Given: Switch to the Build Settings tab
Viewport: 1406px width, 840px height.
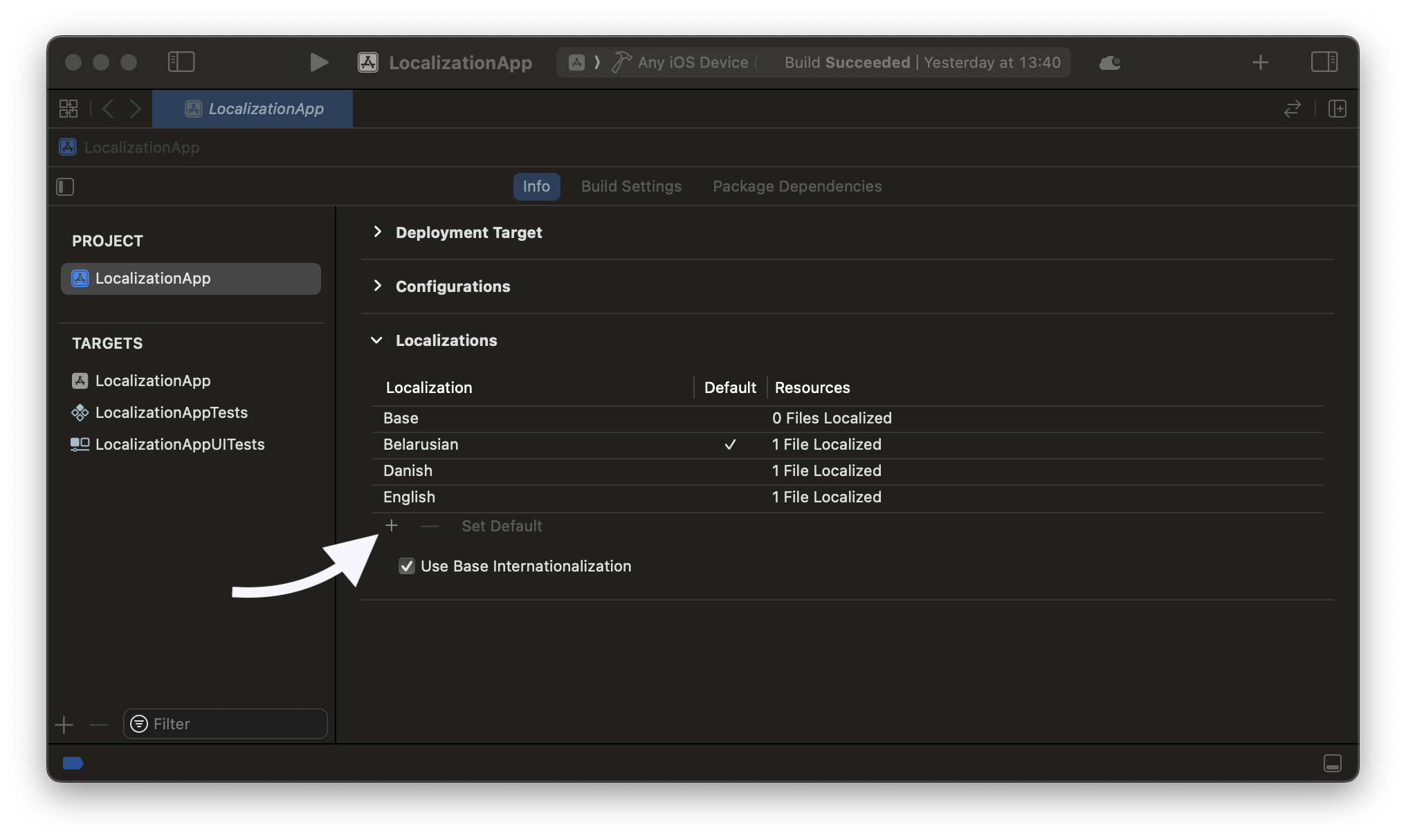Looking at the screenshot, I should (x=631, y=186).
